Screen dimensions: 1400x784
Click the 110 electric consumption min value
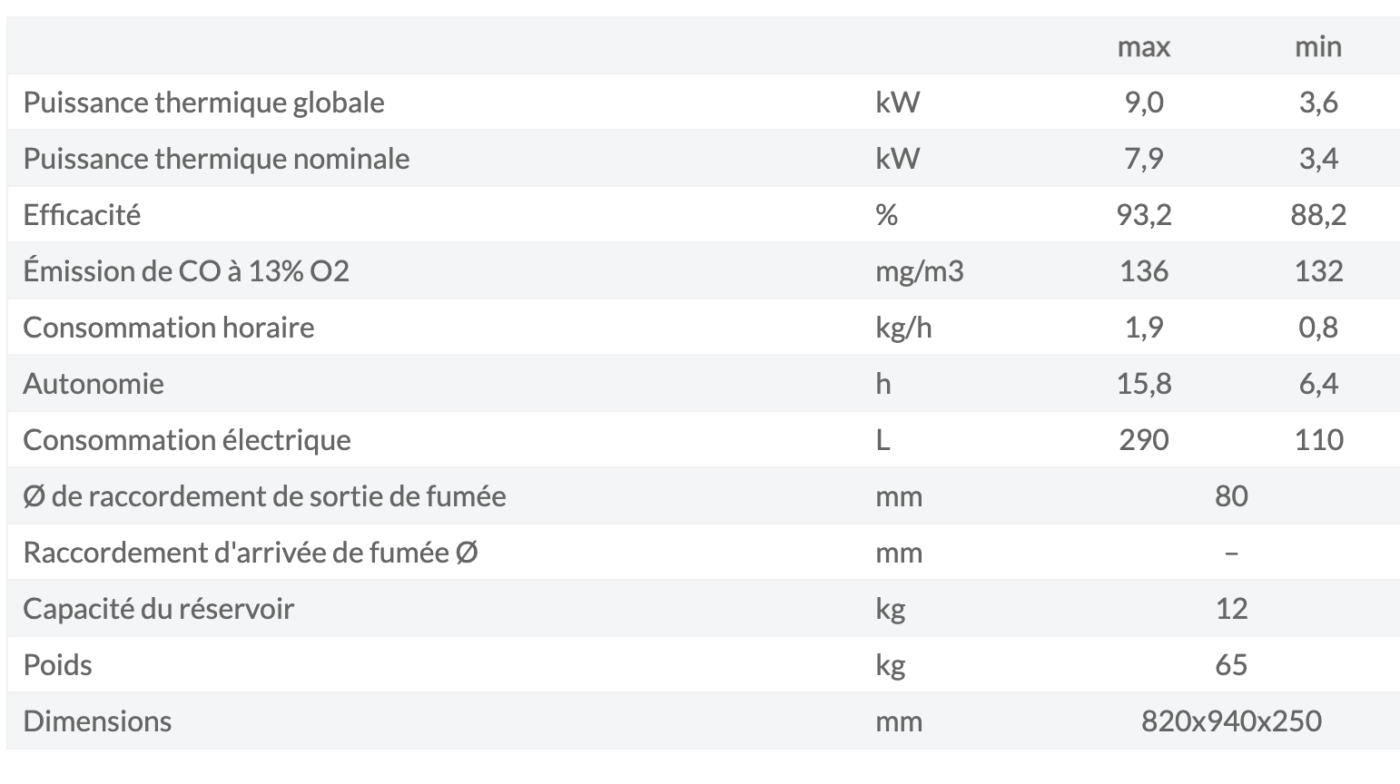[1318, 440]
